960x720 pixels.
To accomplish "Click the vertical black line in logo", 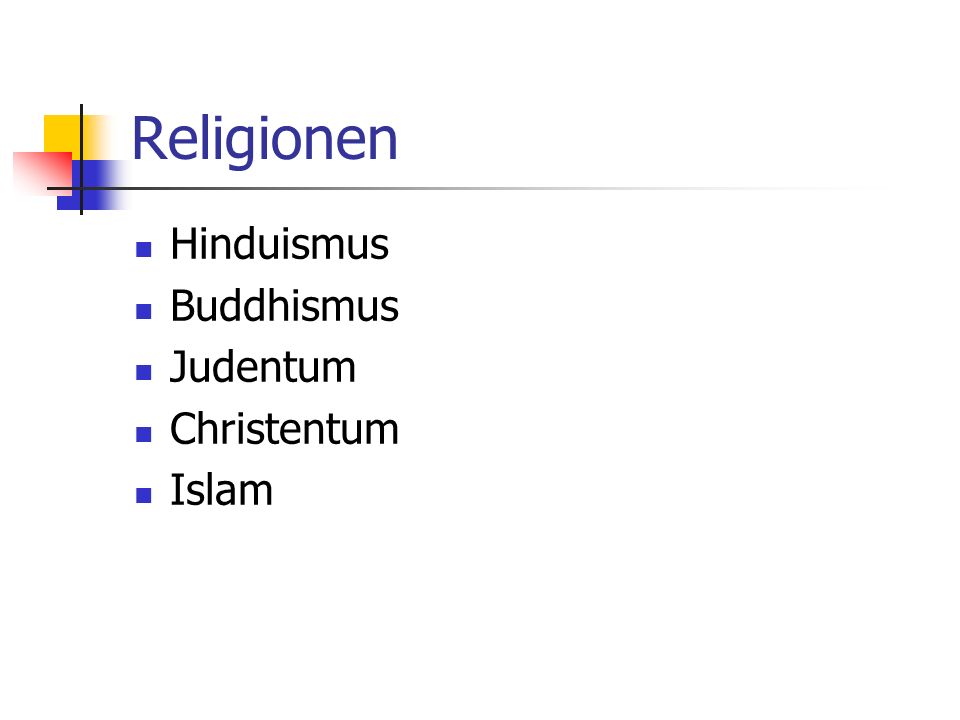I will click(81, 159).
